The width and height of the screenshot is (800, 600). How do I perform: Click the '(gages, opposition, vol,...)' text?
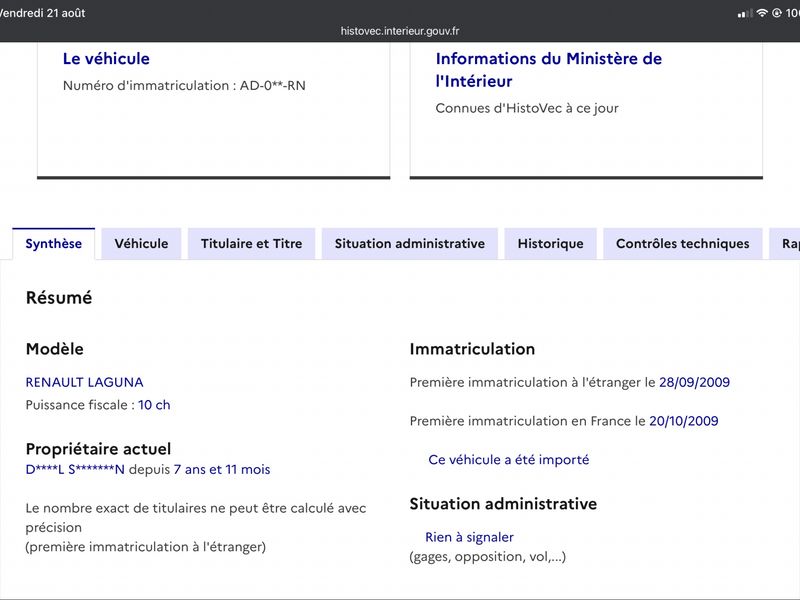[x=488, y=557]
